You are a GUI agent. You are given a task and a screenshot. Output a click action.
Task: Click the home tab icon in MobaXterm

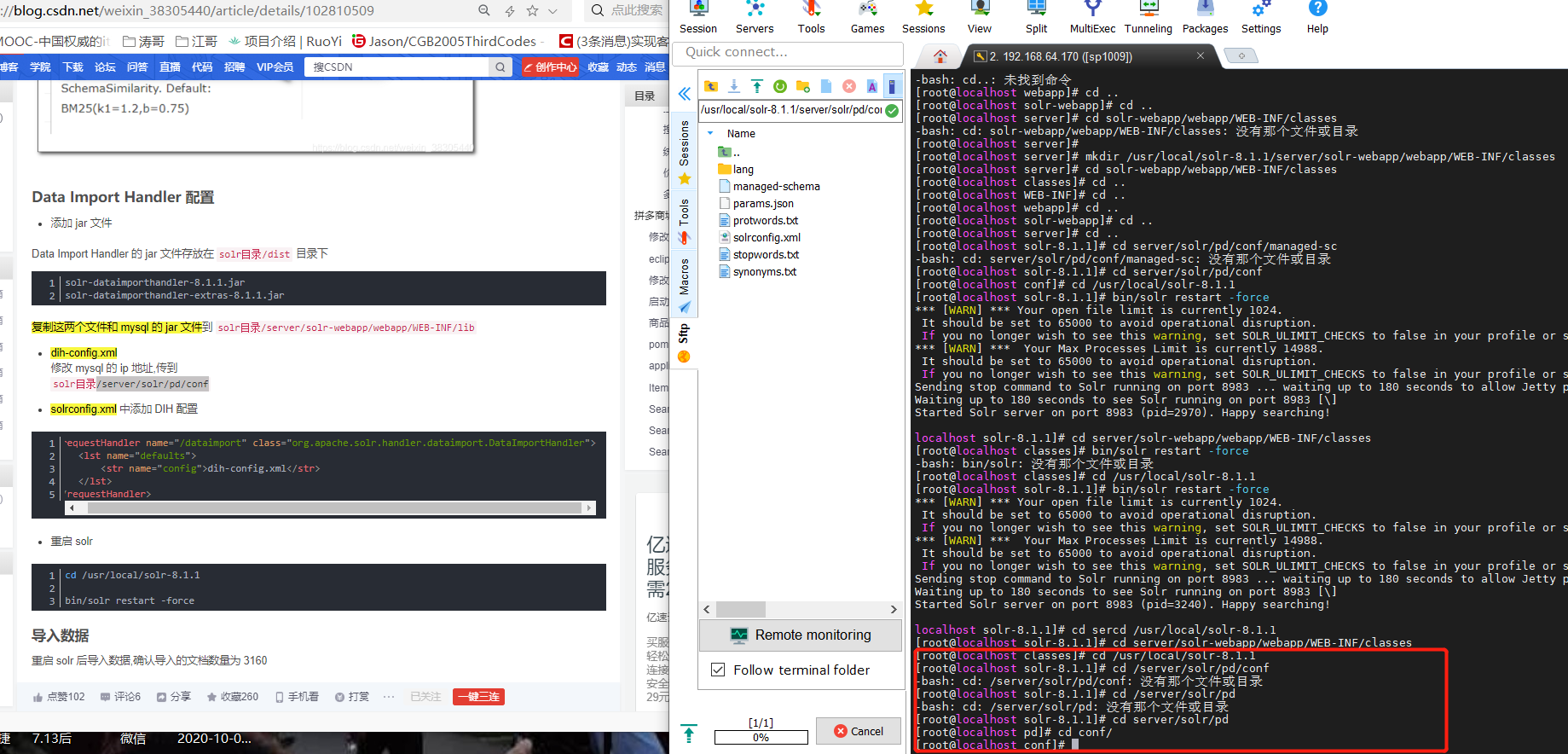click(x=940, y=56)
